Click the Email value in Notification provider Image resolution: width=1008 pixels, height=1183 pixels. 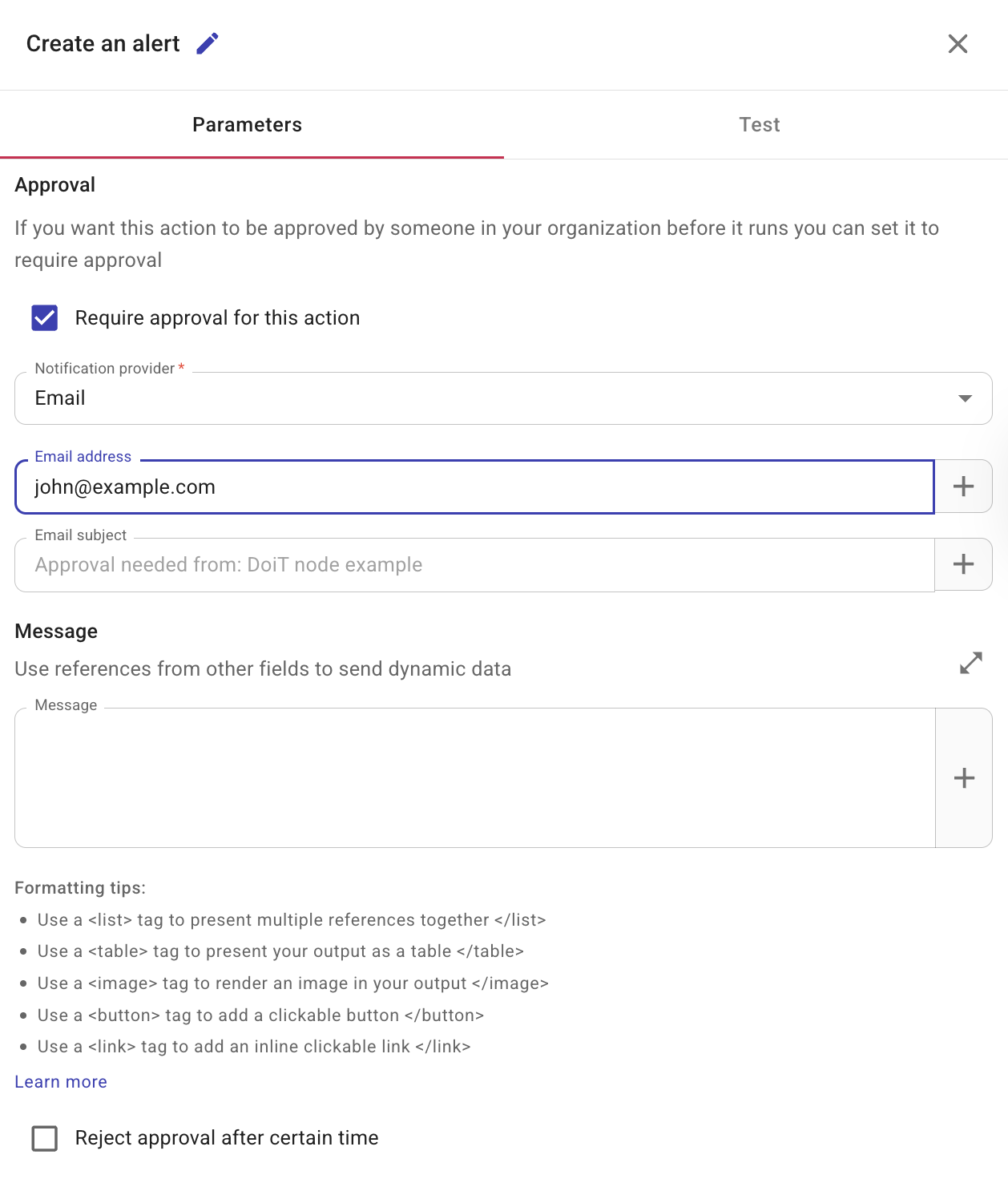[60, 398]
